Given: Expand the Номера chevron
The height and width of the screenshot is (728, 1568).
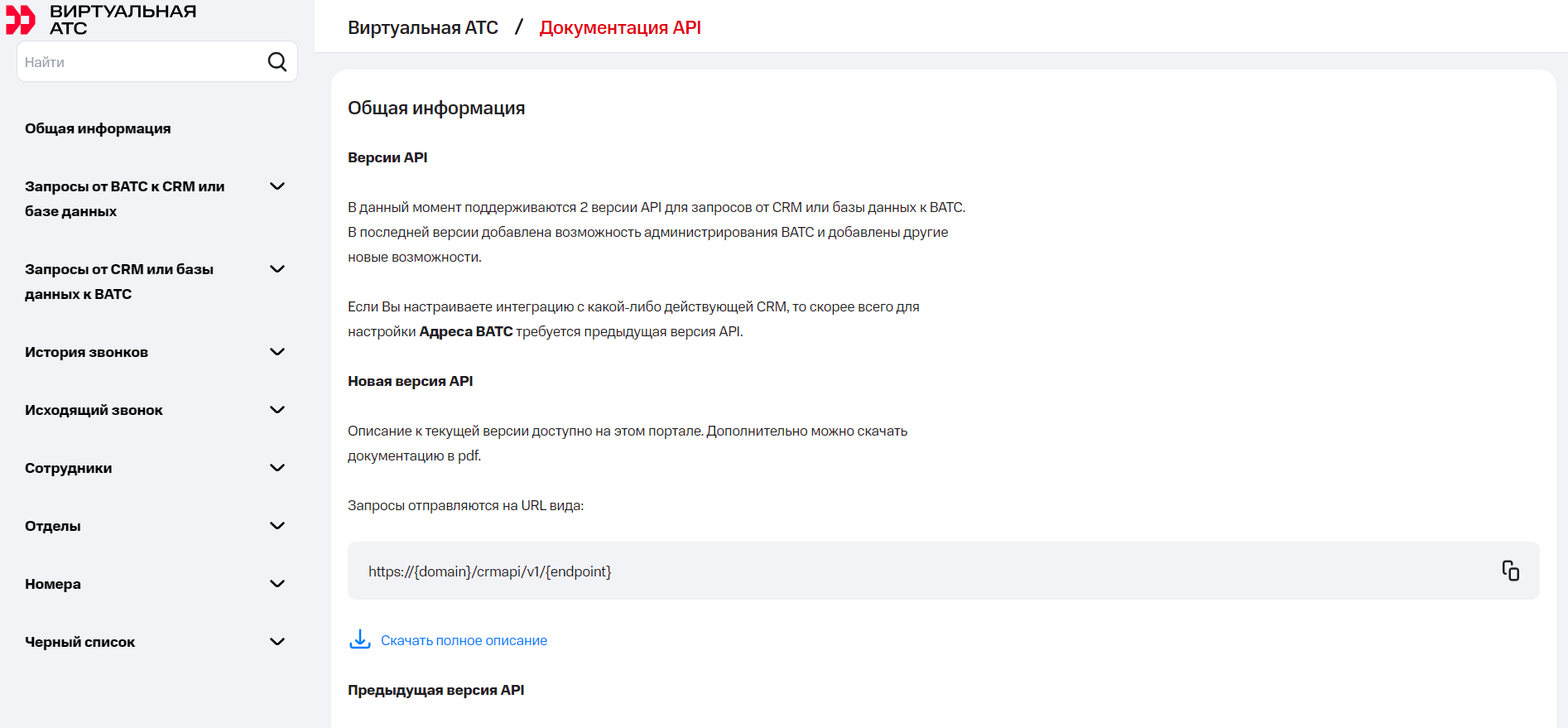Looking at the screenshot, I should pos(277,584).
